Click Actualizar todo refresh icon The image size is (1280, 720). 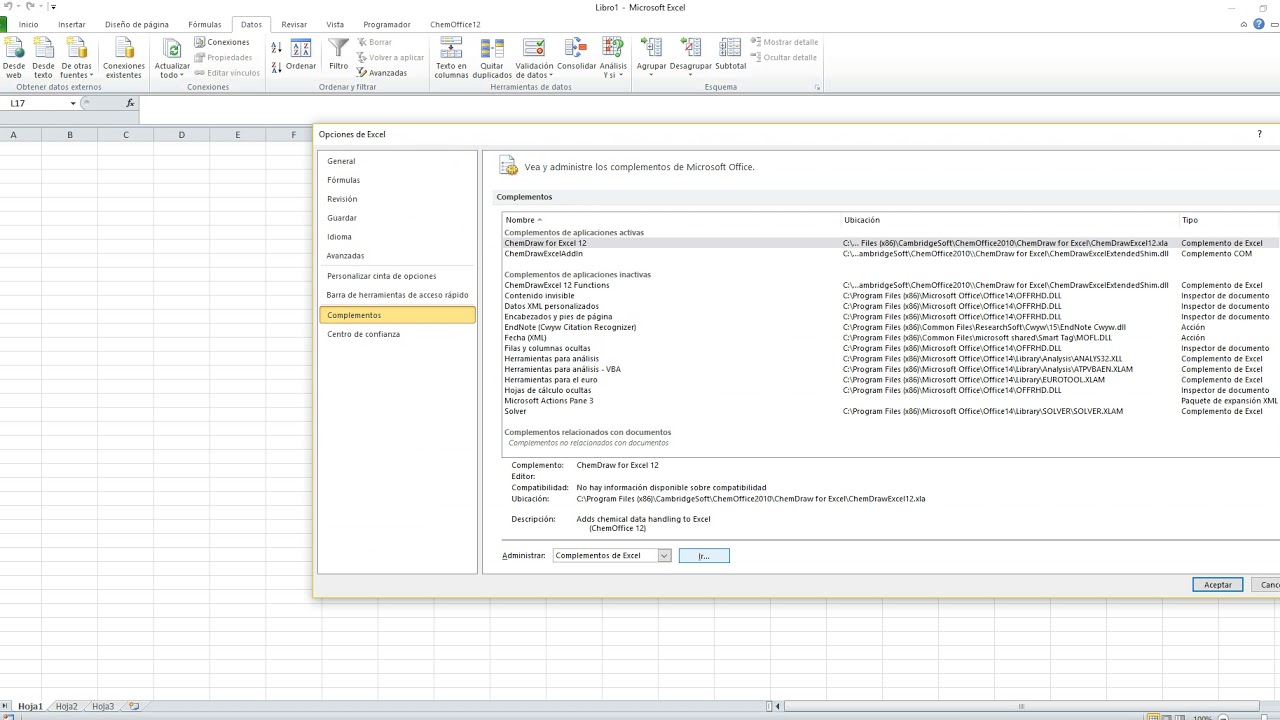coord(172,58)
